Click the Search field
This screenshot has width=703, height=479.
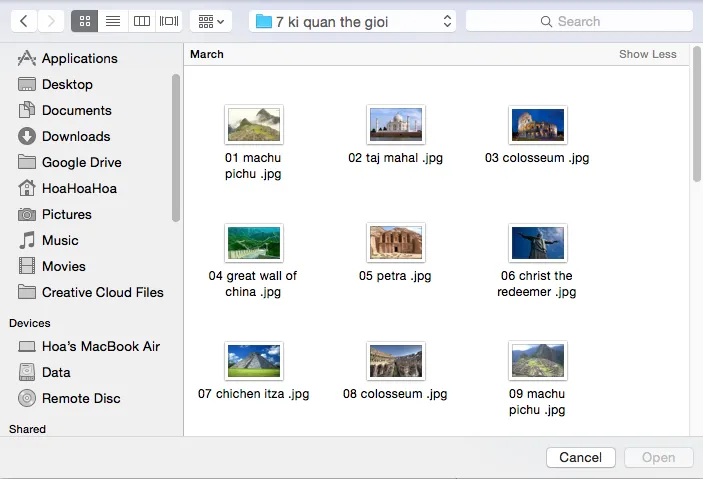tap(579, 21)
